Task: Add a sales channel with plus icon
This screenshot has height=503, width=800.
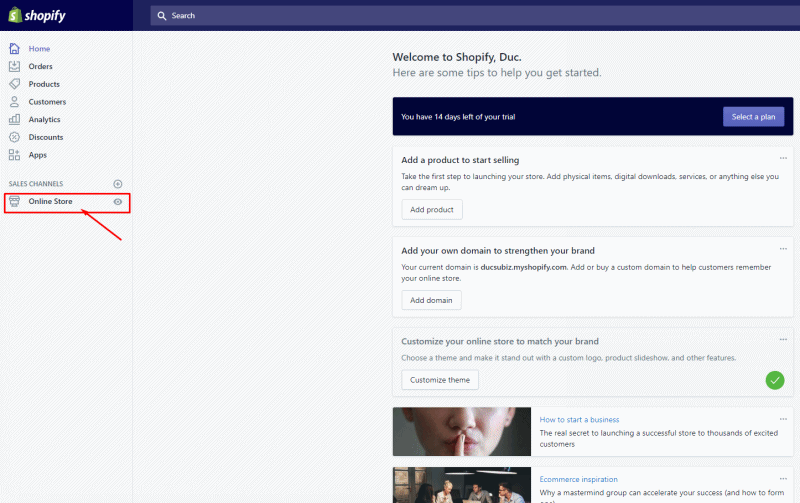Action: 118,184
